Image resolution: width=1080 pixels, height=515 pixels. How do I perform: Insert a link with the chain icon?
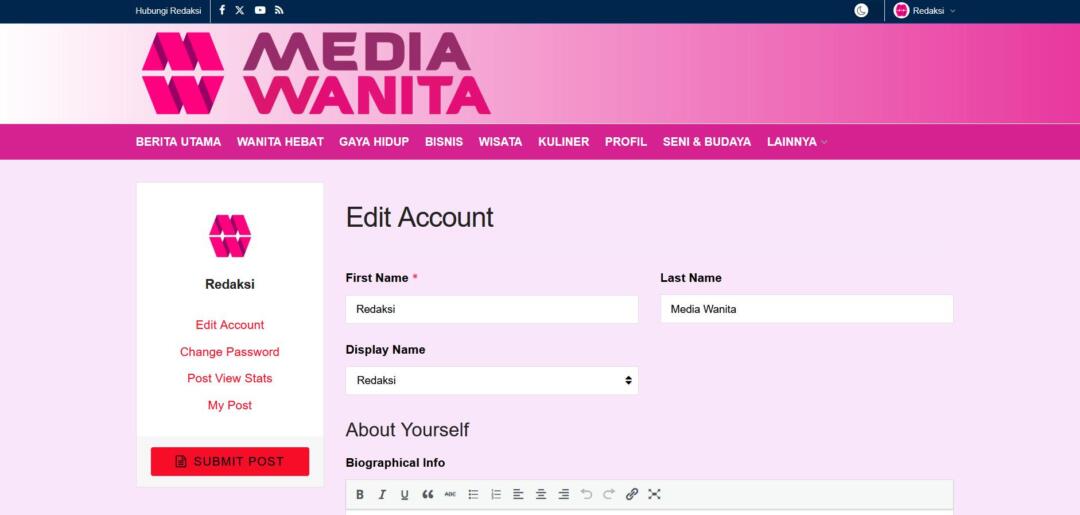click(632, 494)
